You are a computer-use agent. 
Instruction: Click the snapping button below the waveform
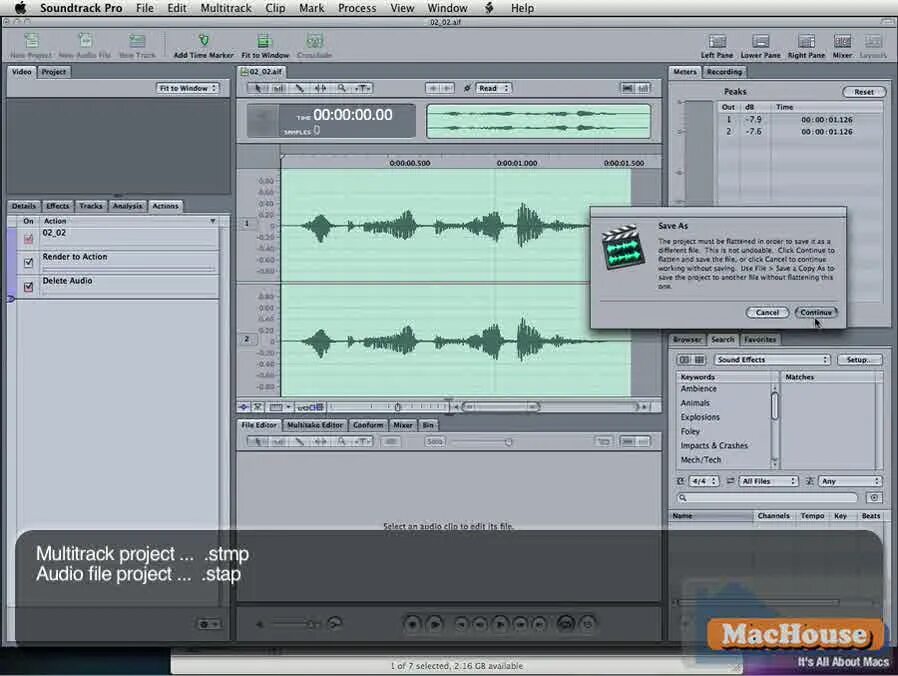coord(244,407)
